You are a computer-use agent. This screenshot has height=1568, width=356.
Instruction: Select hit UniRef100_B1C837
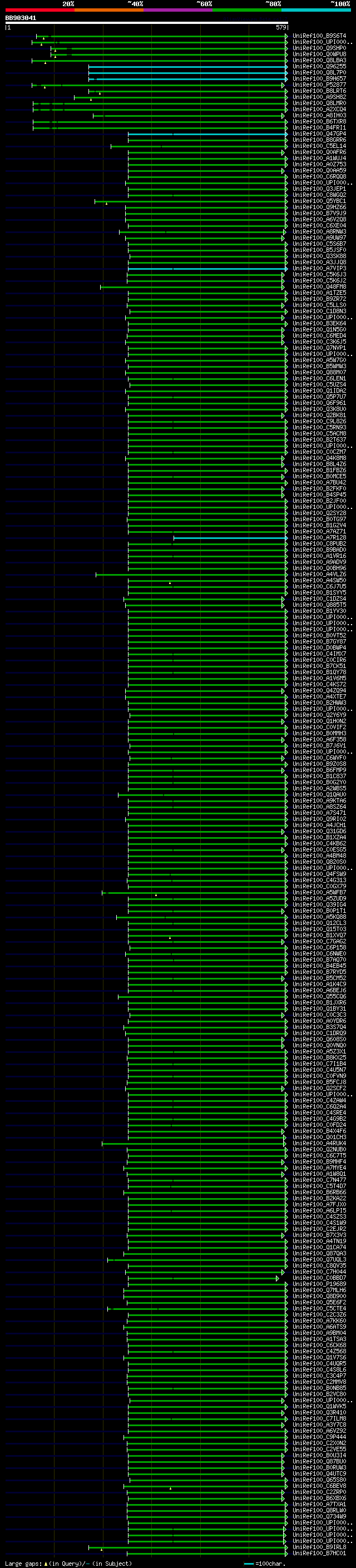point(319,776)
